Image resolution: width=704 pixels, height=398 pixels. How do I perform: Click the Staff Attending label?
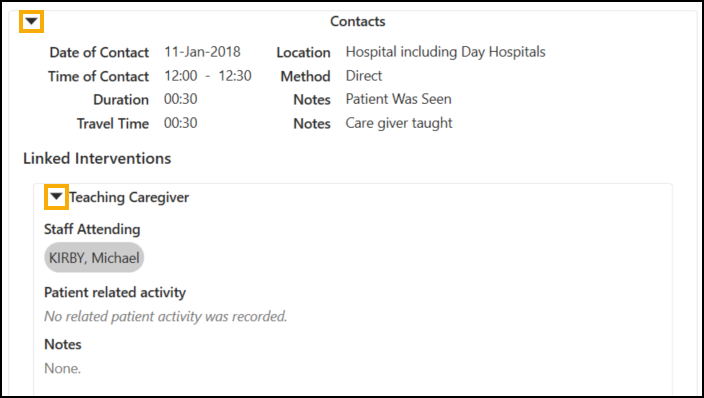(x=92, y=229)
